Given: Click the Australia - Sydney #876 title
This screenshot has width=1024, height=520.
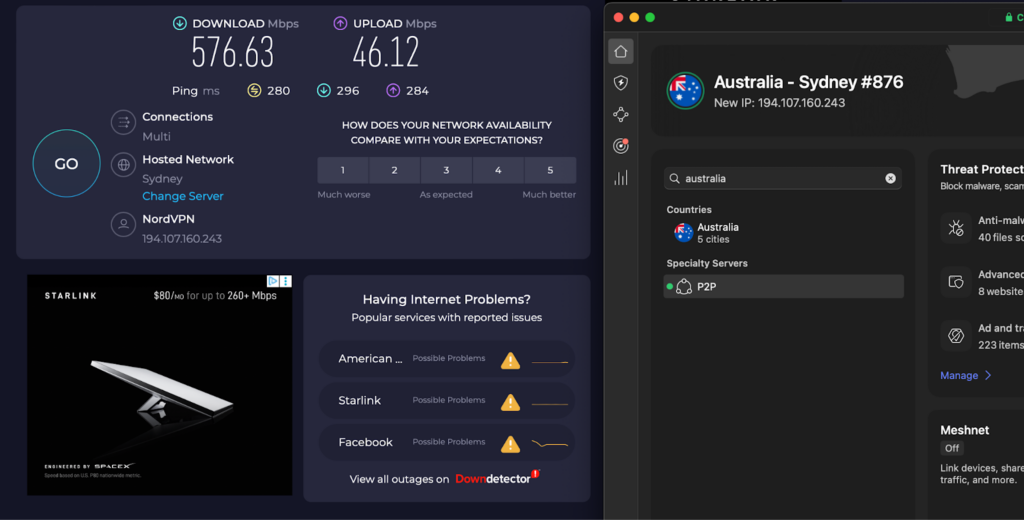Looking at the screenshot, I should (x=808, y=82).
